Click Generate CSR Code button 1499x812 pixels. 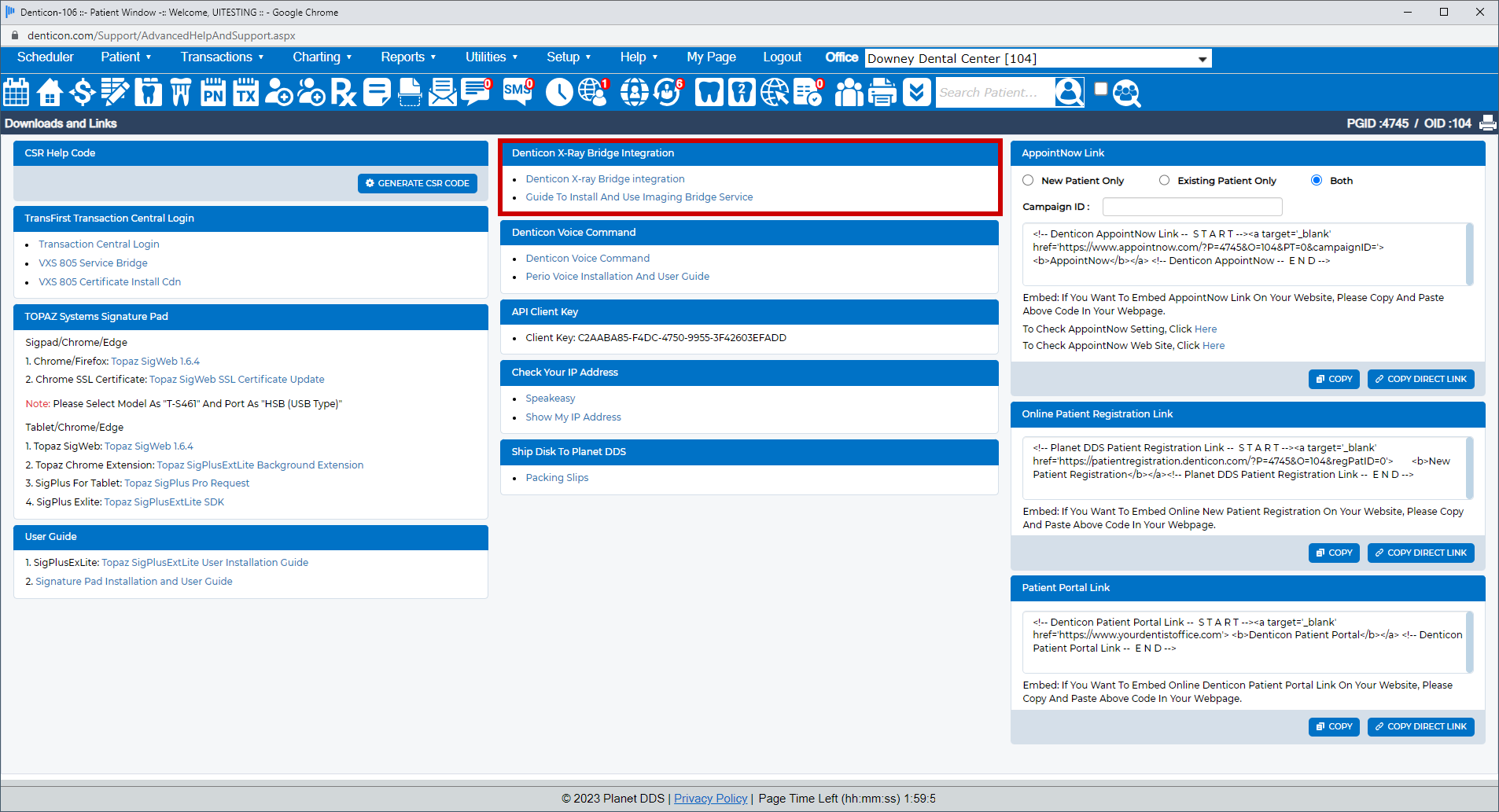[418, 183]
